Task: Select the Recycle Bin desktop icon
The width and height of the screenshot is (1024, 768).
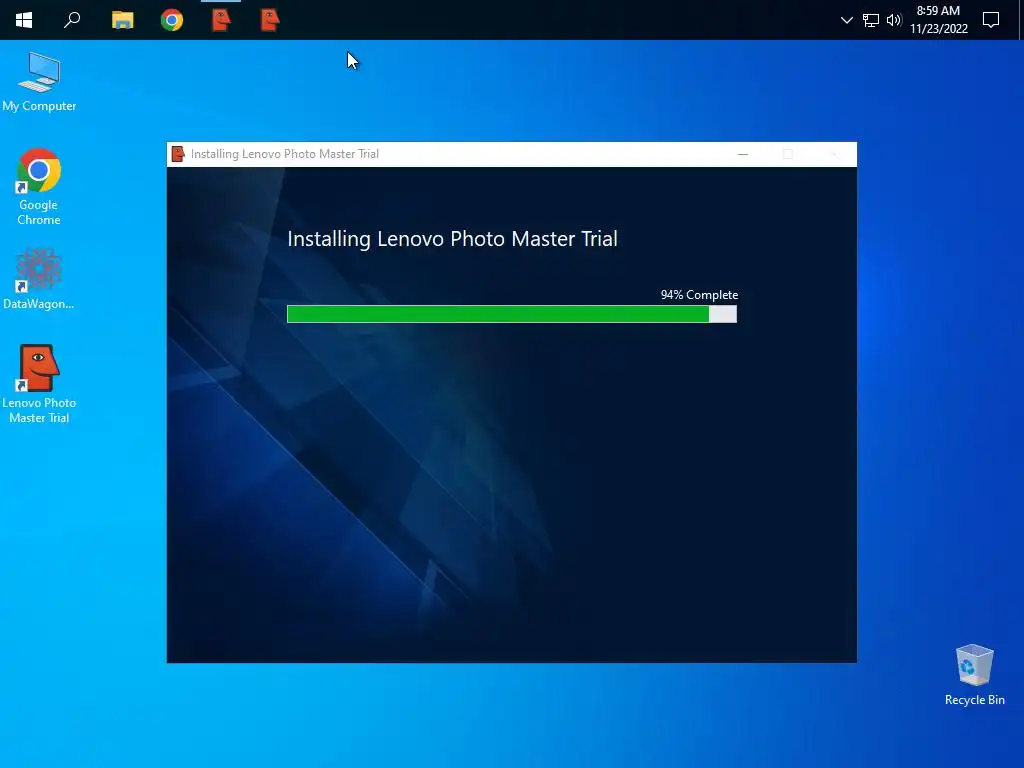Action: click(x=974, y=675)
